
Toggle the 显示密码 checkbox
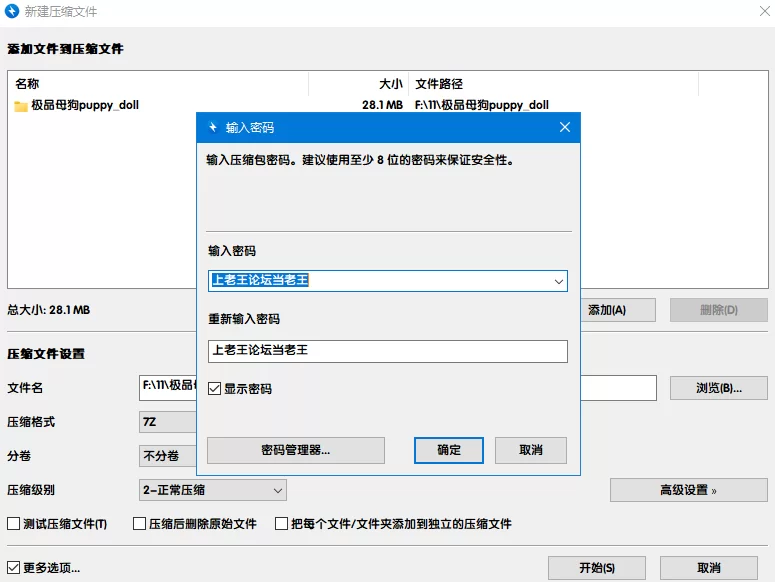click(x=214, y=389)
